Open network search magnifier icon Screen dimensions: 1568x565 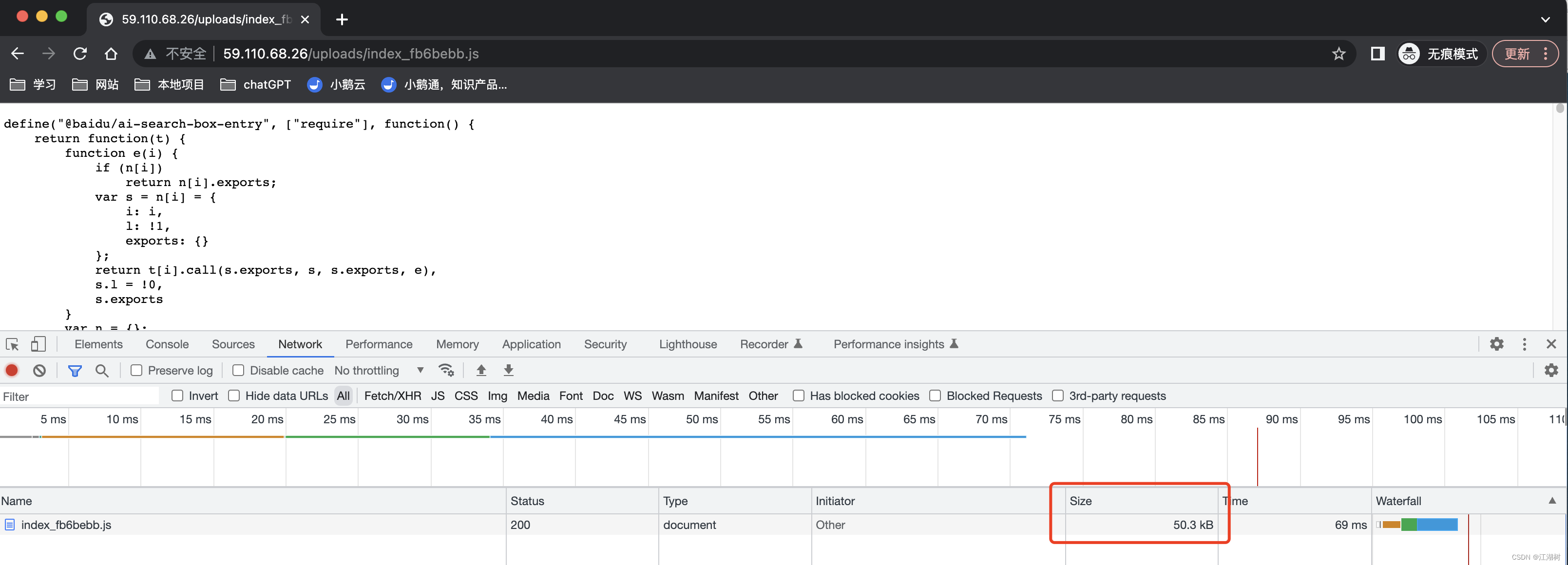[x=102, y=370]
